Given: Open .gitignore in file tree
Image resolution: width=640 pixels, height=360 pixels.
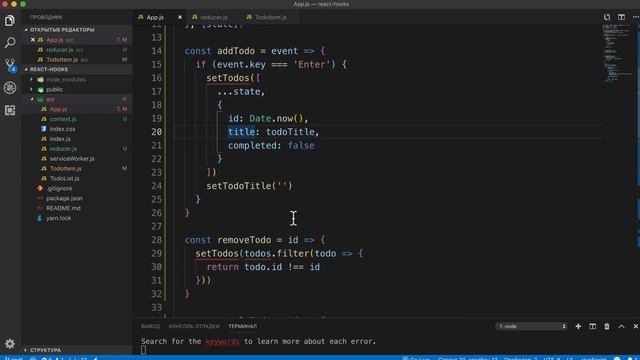Looking at the screenshot, I should (x=77, y=188).
